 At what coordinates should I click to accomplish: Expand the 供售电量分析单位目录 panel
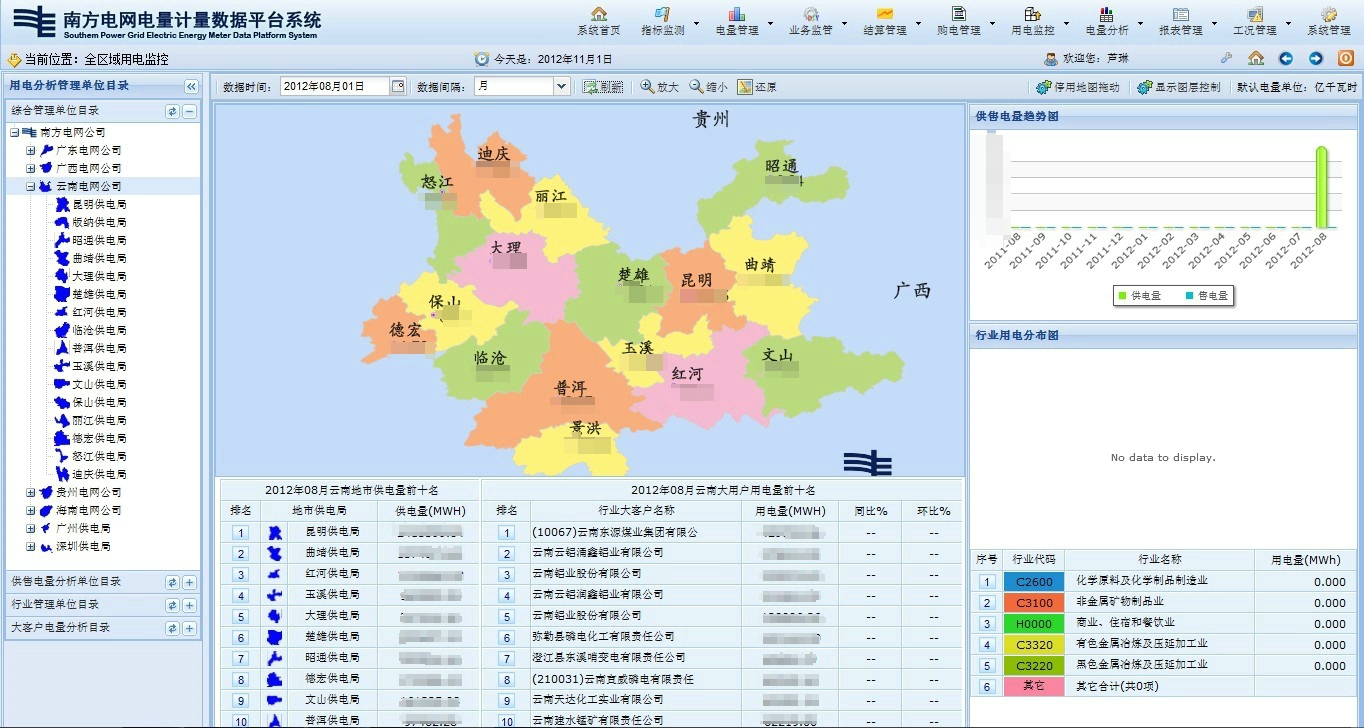click(189, 582)
